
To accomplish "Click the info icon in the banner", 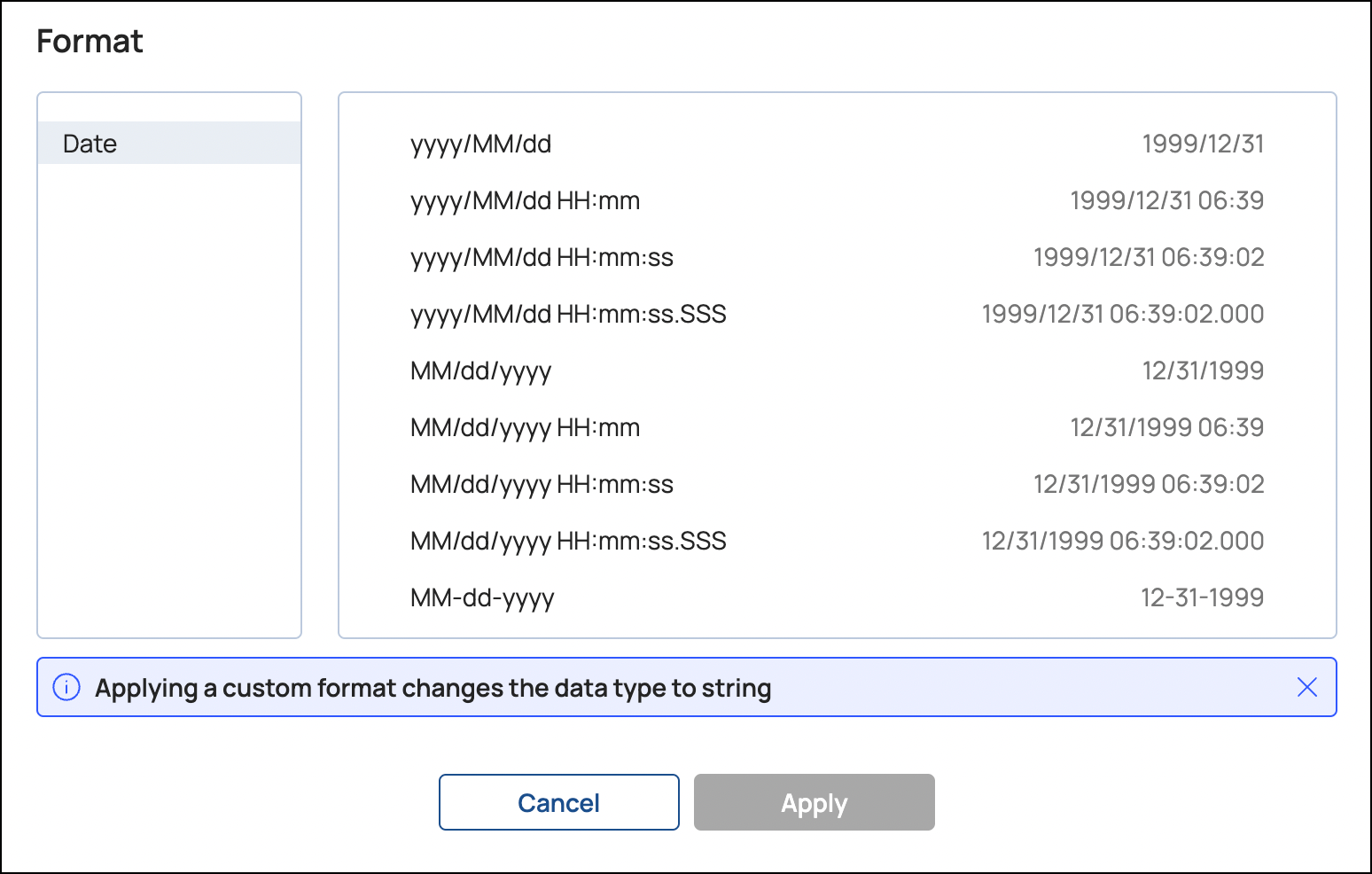I will click(66, 687).
